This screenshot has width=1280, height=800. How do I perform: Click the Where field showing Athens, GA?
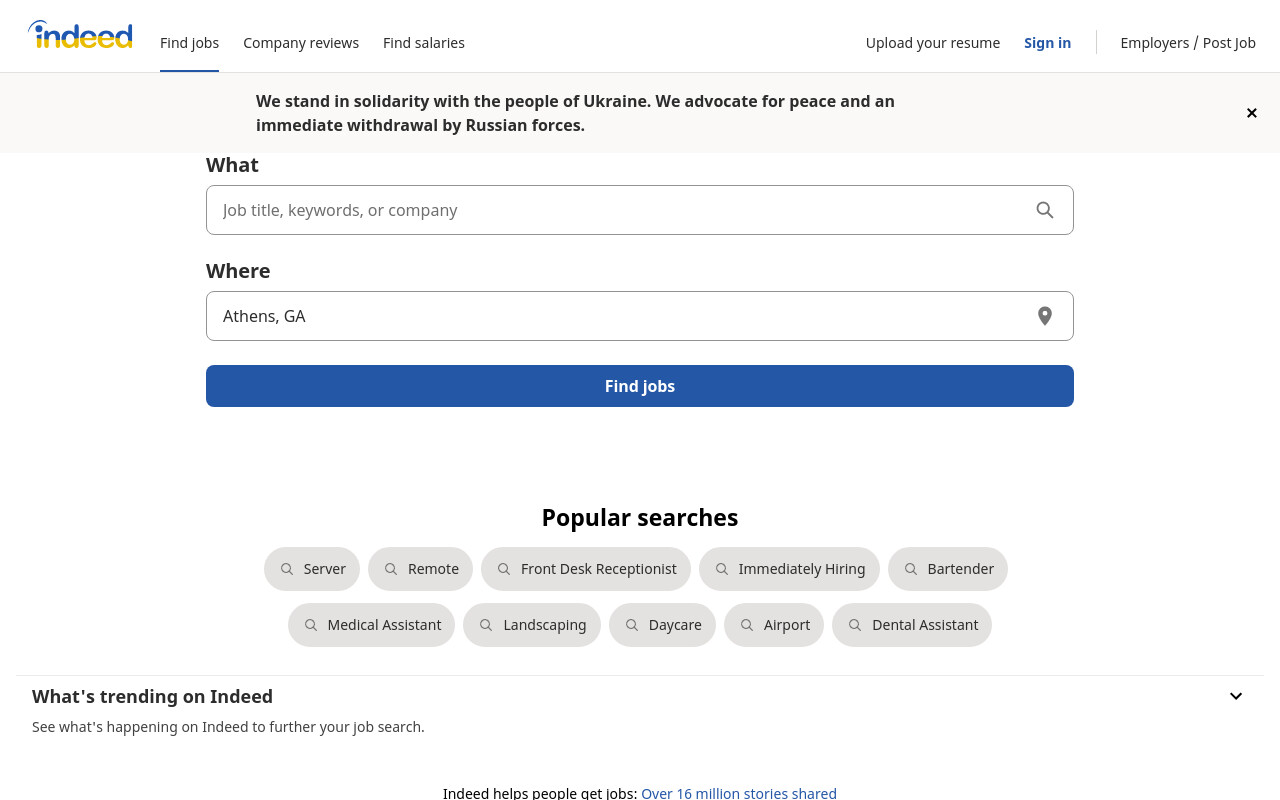click(x=640, y=316)
